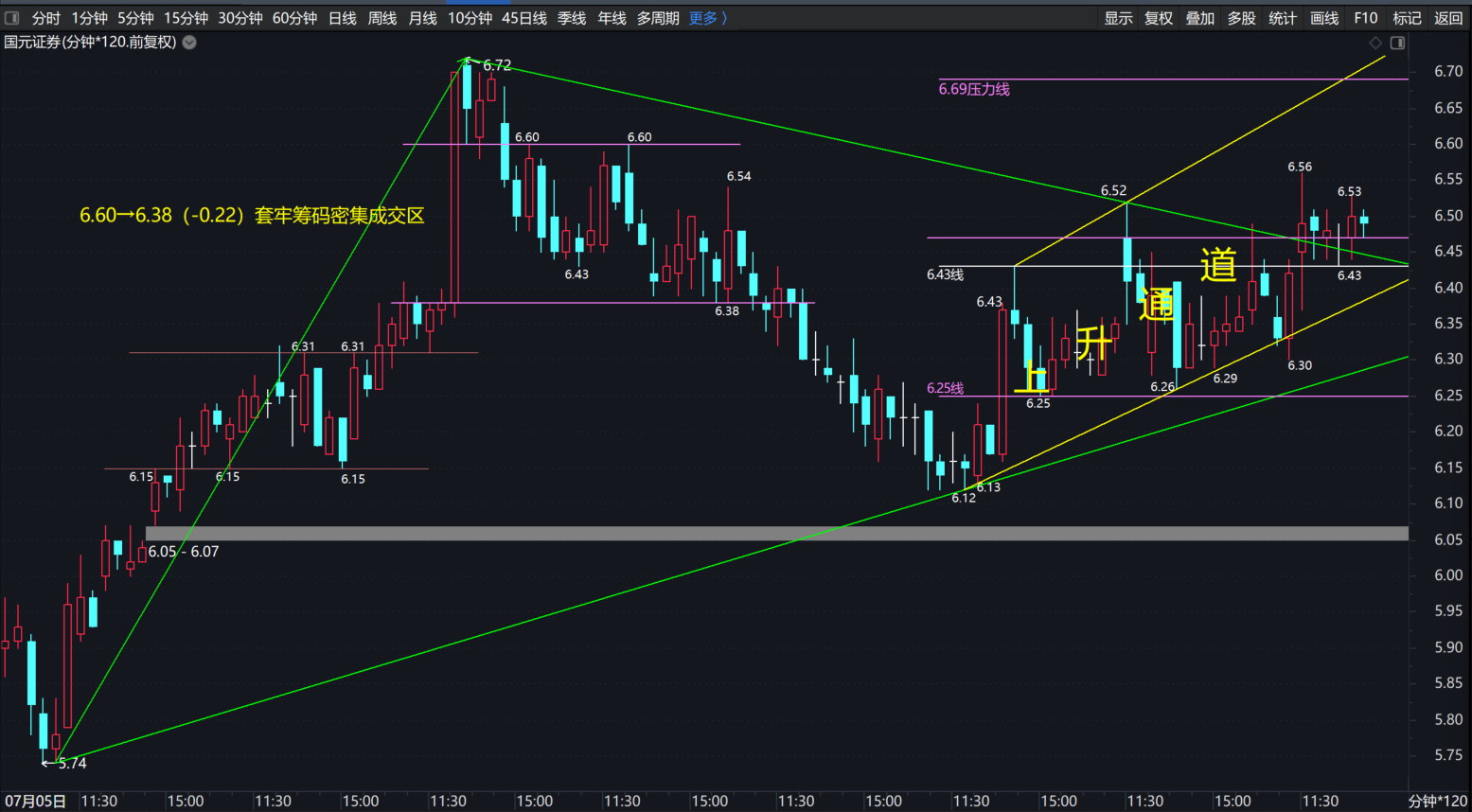
Task: Click the 6.56 high price label
Action: click(x=1300, y=167)
